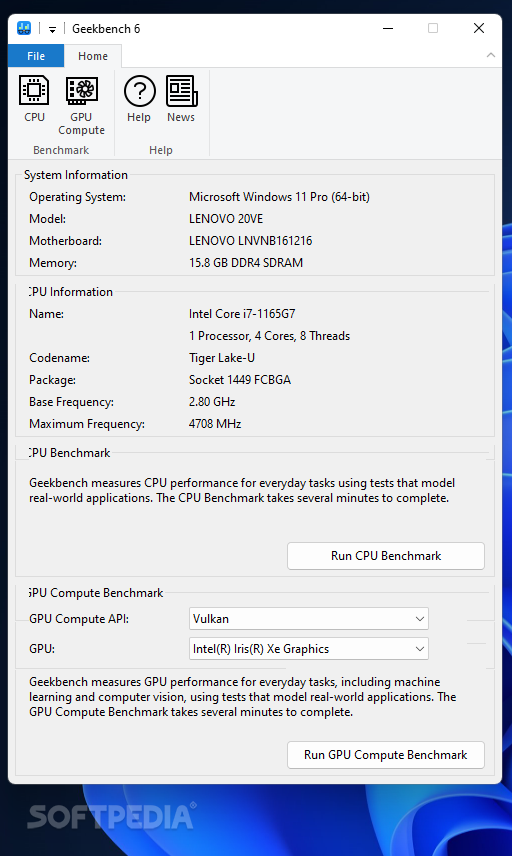
Task: Click the 'Maximum Frequency:' label
Action: coord(87,424)
